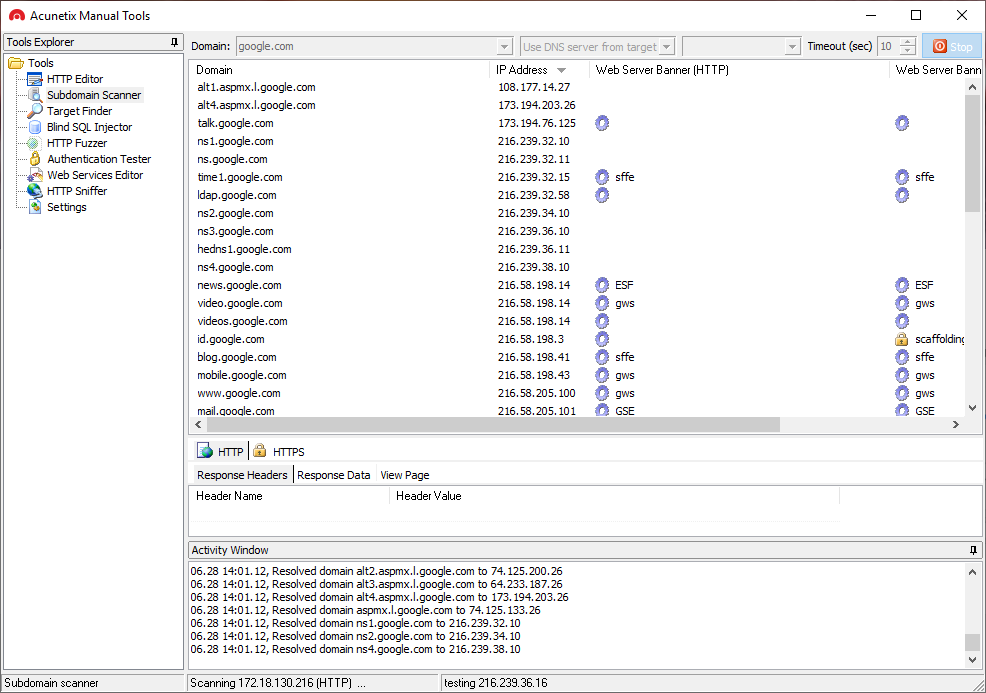Select the Response Headers tab
This screenshot has width=986, height=693.
pos(242,475)
